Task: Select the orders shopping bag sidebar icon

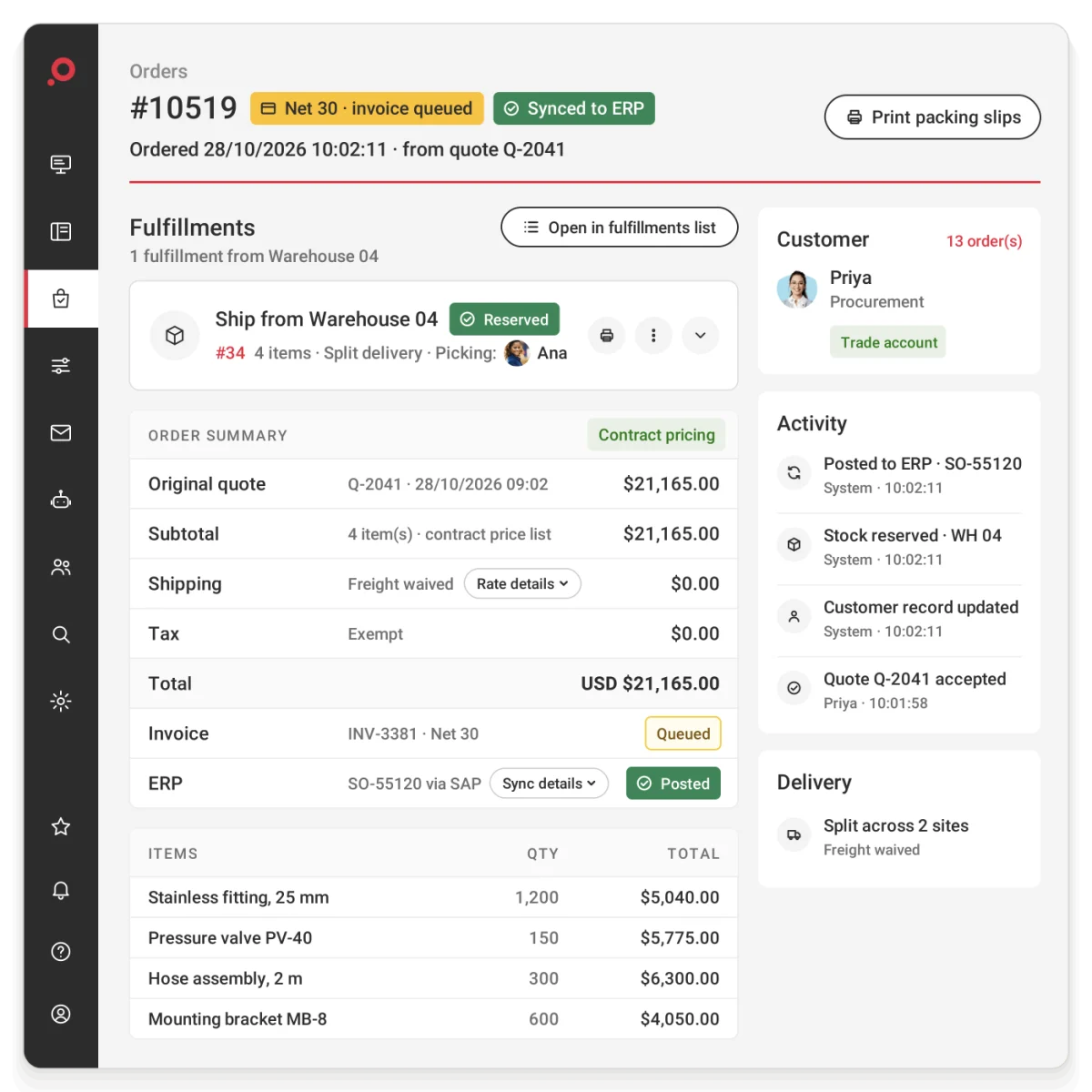Action: (x=61, y=298)
